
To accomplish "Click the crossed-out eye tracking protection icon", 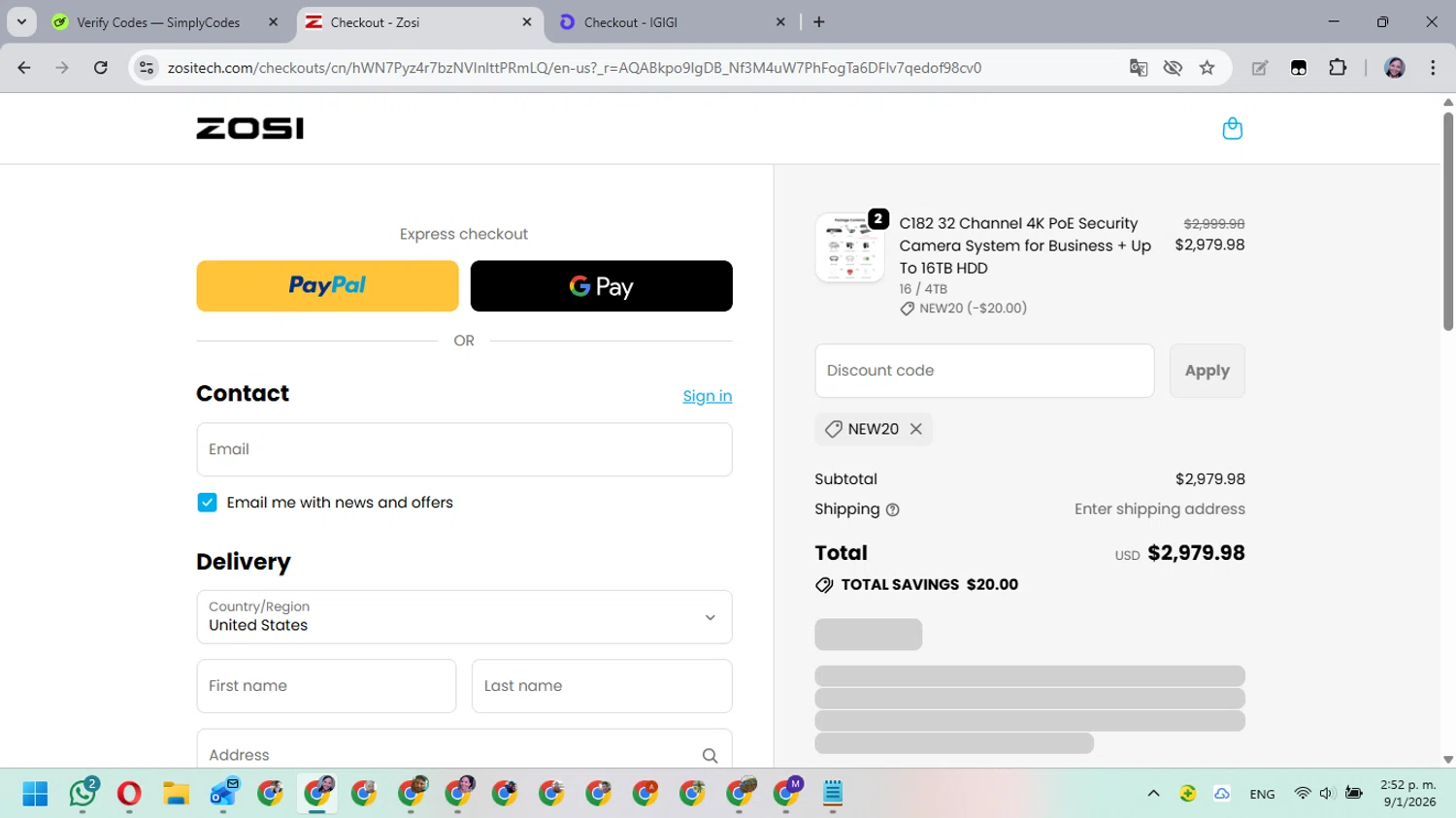I will click(1173, 68).
